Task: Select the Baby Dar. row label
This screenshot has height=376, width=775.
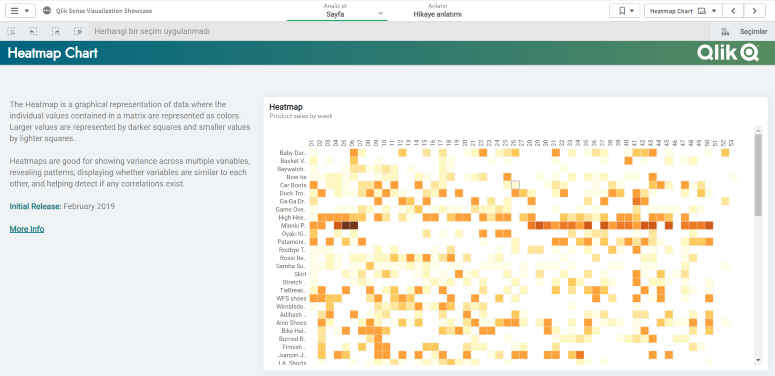Action: [293, 153]
